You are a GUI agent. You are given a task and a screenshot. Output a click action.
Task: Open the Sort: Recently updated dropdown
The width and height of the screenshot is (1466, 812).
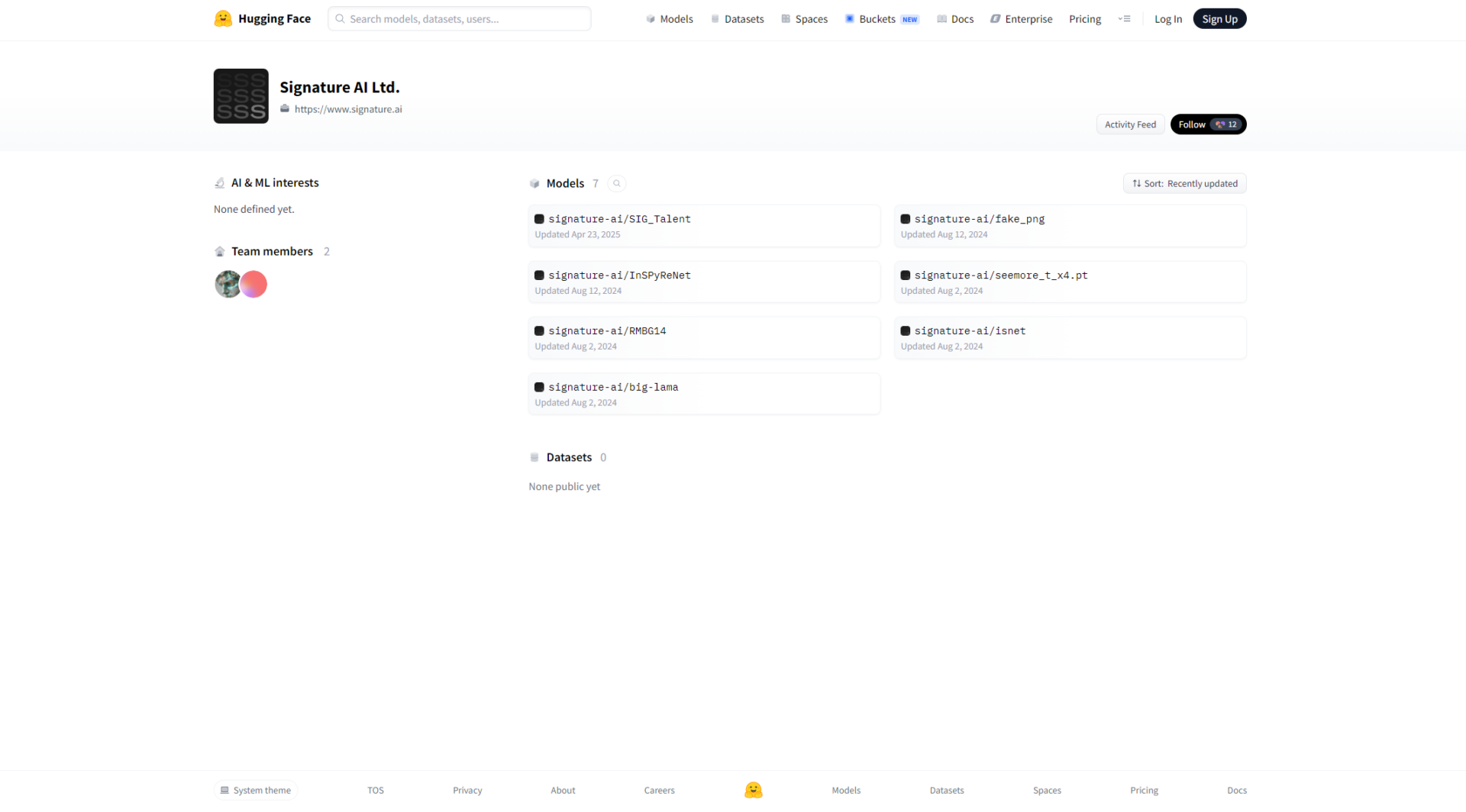[1184, 184]
